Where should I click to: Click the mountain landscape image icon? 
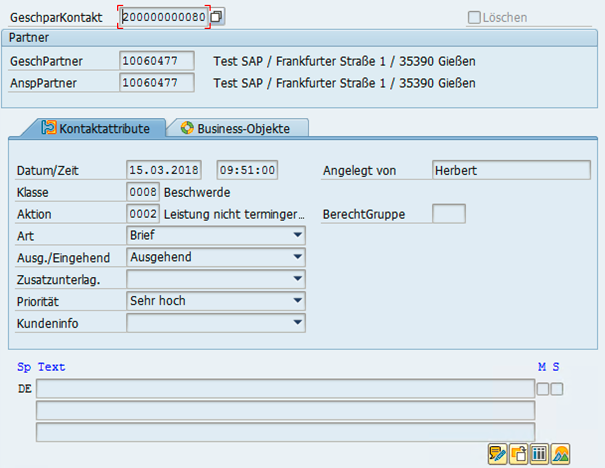(x=560, y=453)
